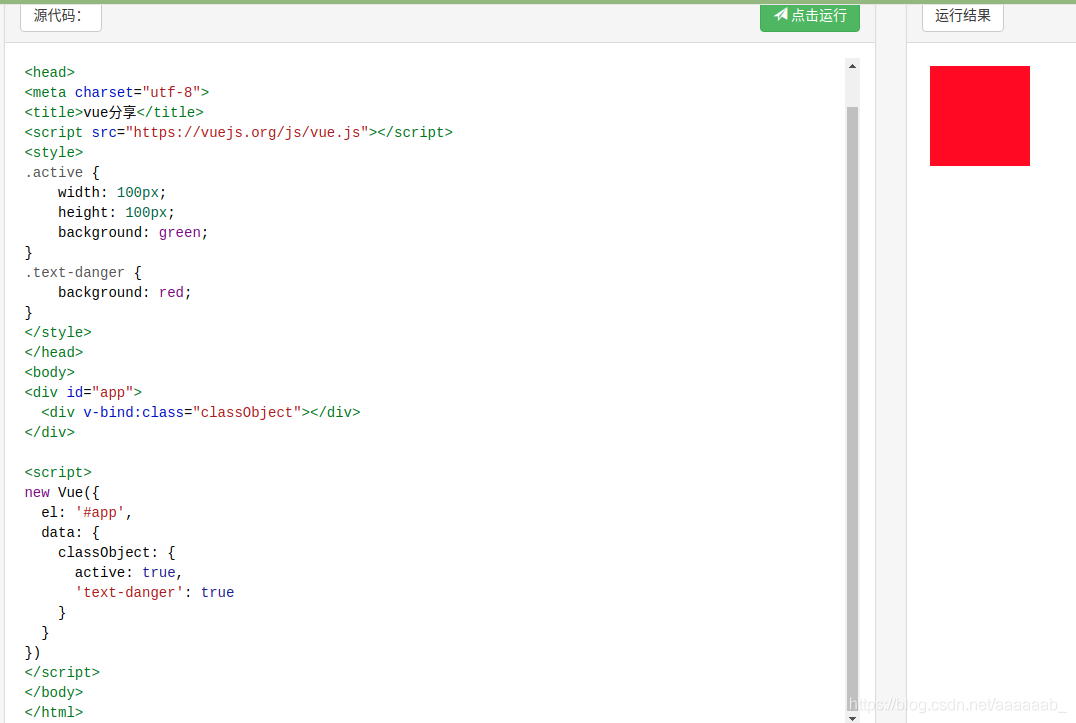Click the text "background: green;" line

(133, 233)
